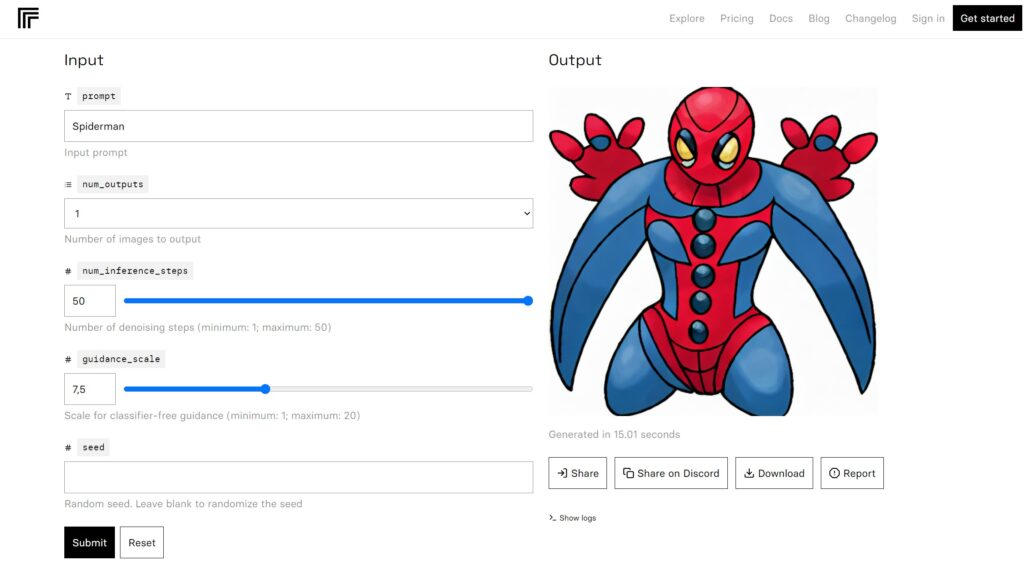Click 'Number of denoising steps' help text
1024x575 pixels.
pyautogui.click(x=197, y=327)
